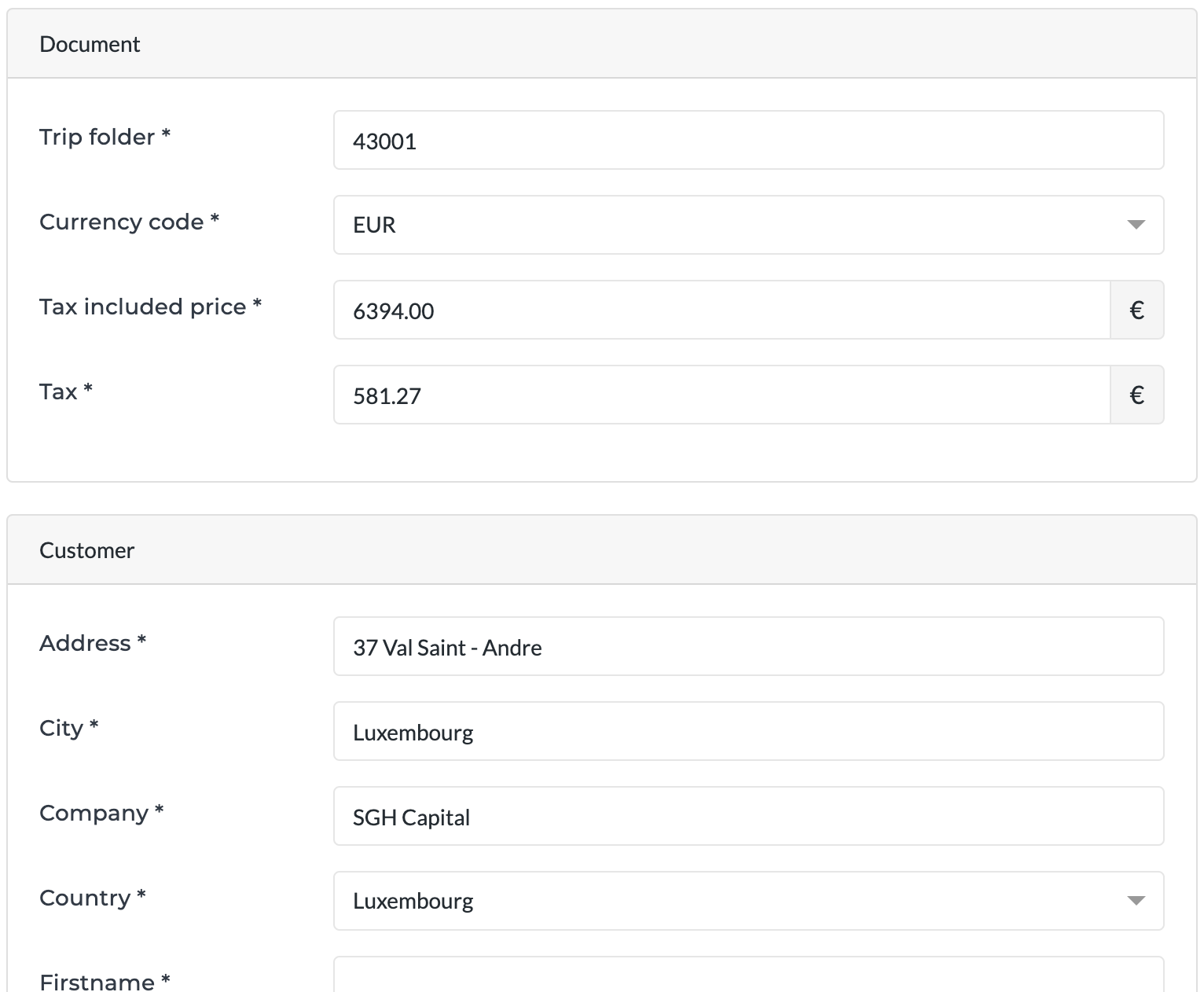Click the Tax included price input
This screenshot has height=992, width=1204.
pyautogui.click(x=721, y=310)
